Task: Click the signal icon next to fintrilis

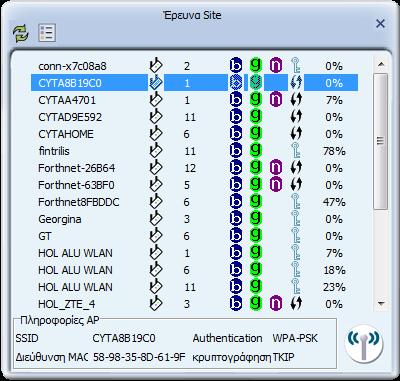Action: (155, 150)
